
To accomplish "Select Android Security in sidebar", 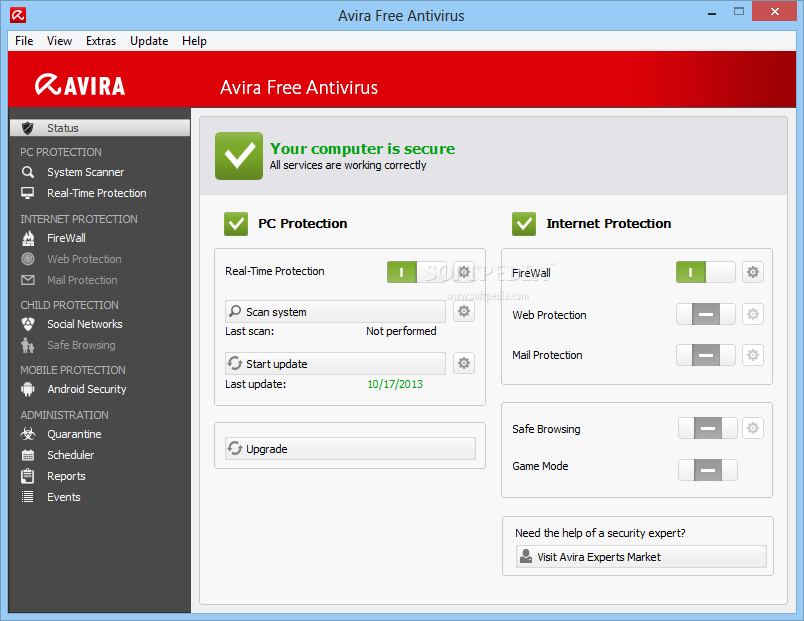I will pyautogui.click(x=86, y=389).
